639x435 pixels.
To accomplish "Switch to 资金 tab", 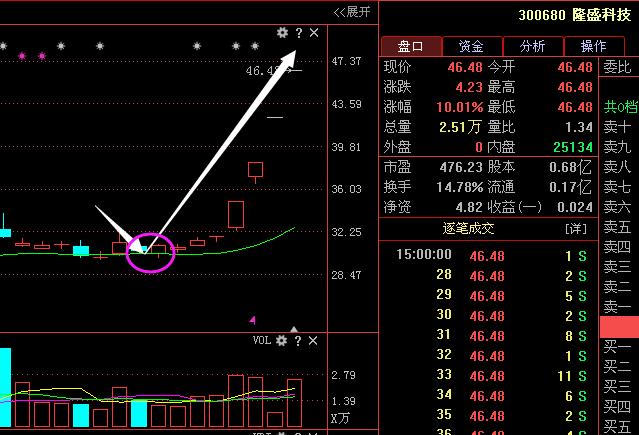I will coord(472,46).
